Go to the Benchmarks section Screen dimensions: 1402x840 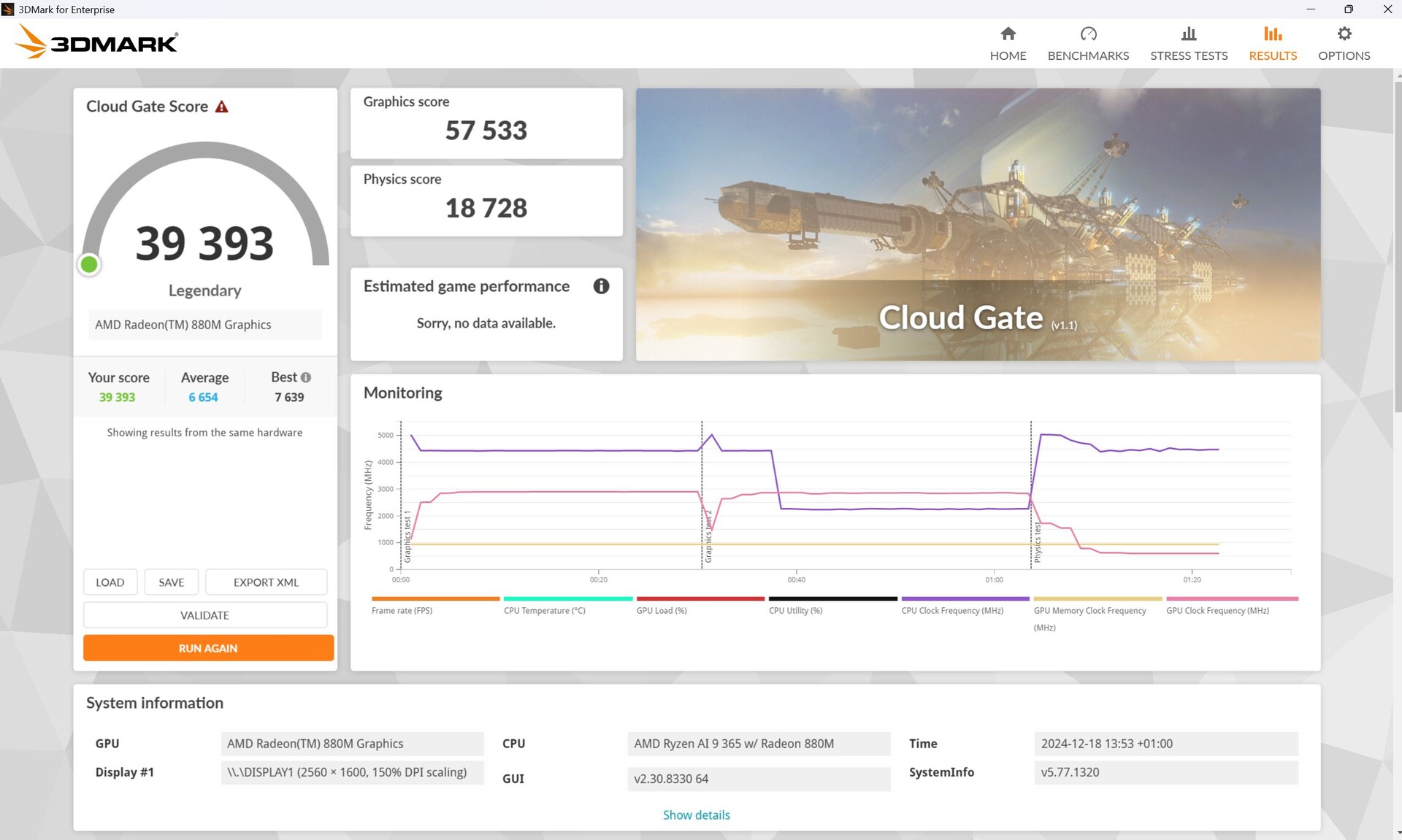pos(1088,44)
